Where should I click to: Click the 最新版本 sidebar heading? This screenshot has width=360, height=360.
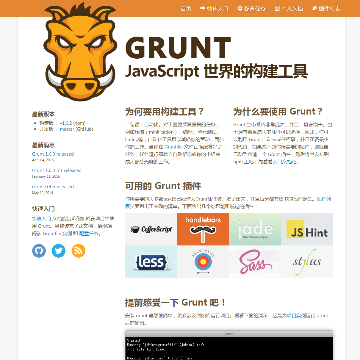[x=43, y=114]
